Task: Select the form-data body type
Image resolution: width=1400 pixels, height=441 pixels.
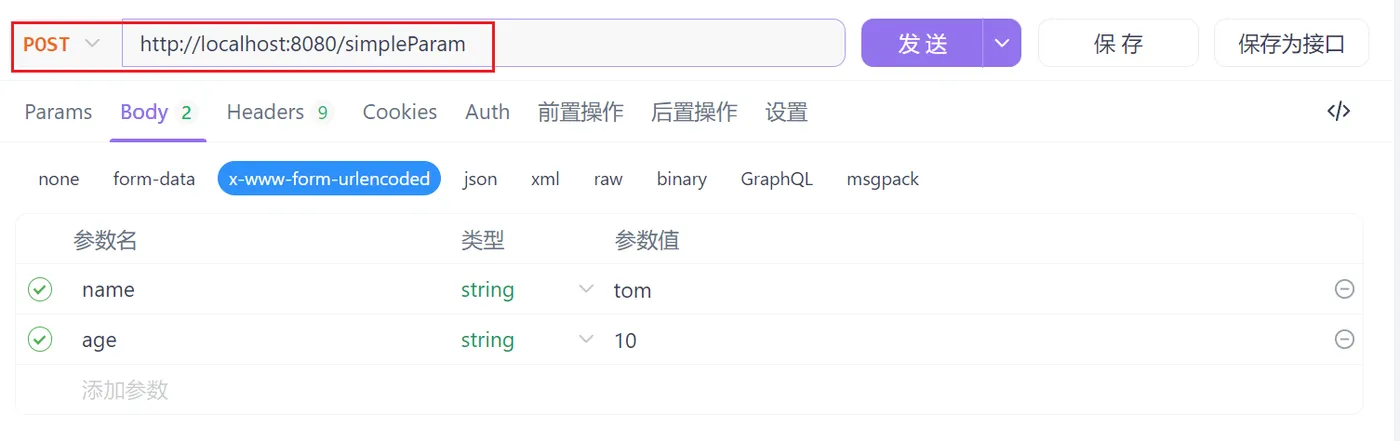Action: coord(154,179)
